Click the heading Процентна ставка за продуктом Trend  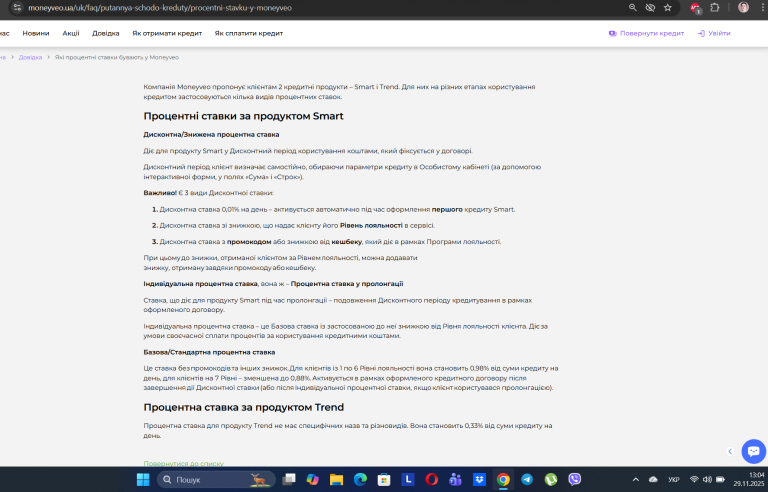[243, 407]
